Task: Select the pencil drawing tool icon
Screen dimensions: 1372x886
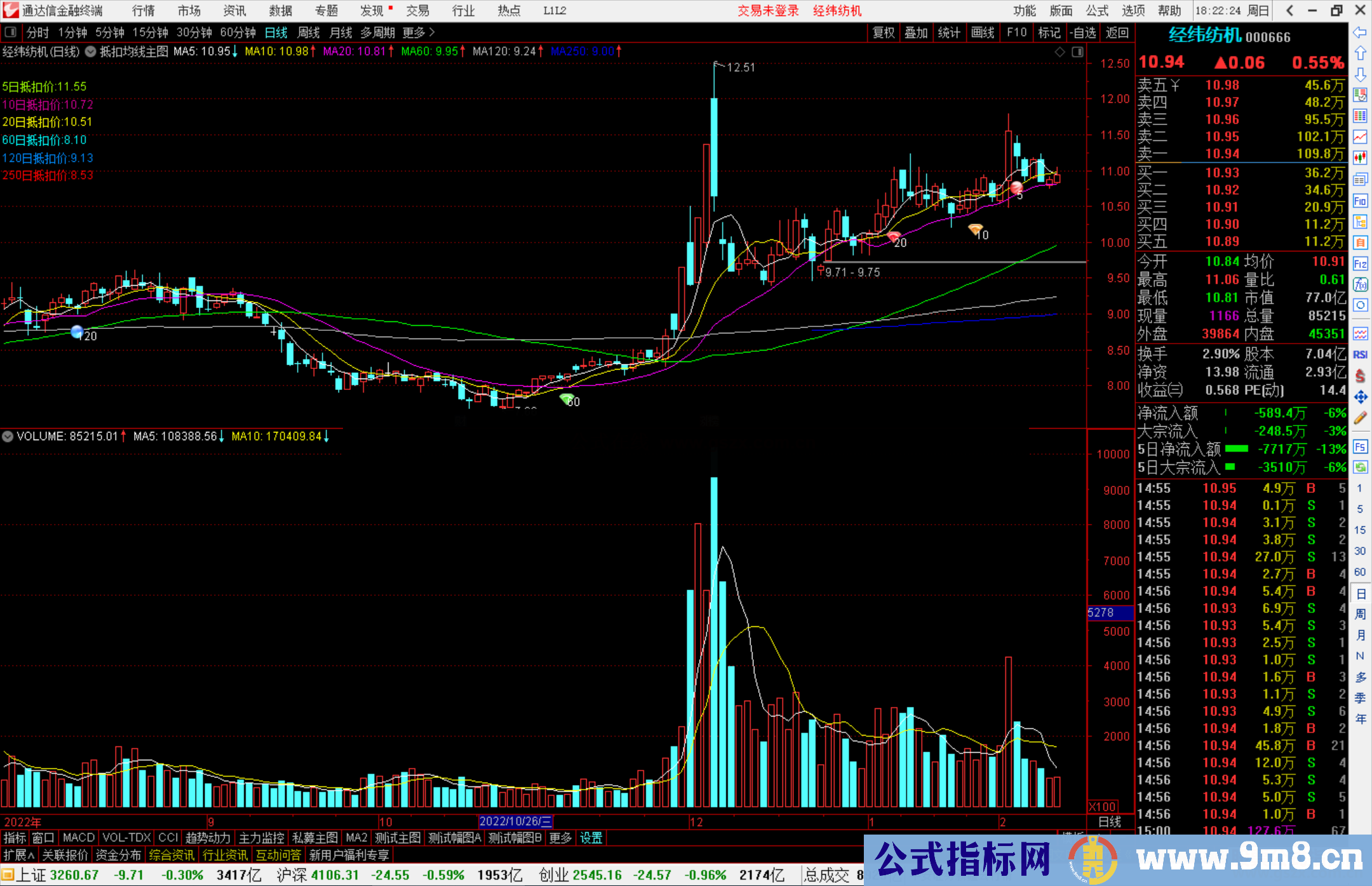Action: pyautogui.click(x=1360, y=418)
